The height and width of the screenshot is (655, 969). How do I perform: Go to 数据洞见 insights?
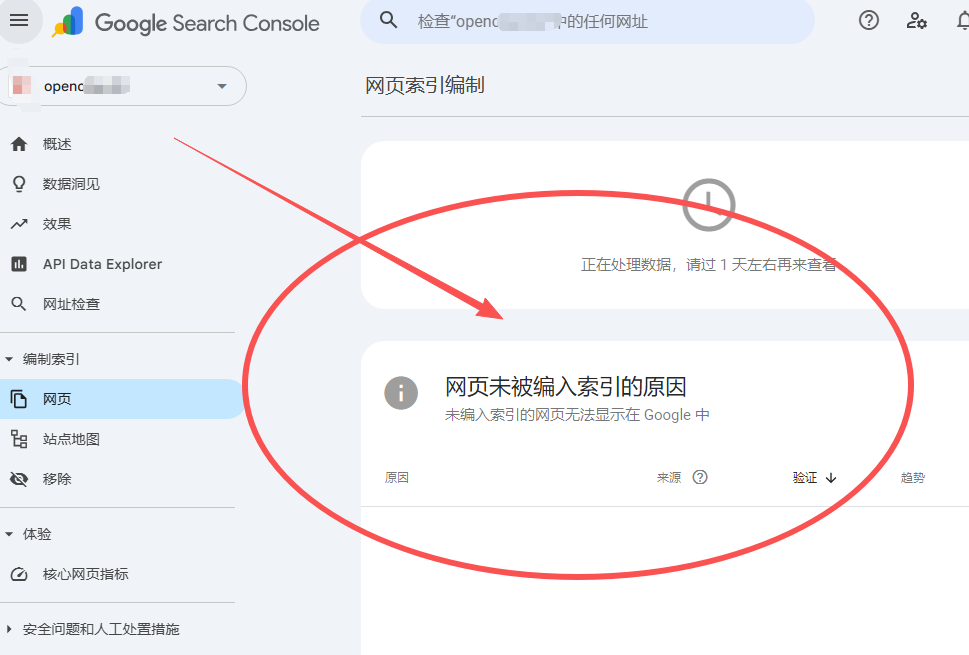[x=71, y=184]
